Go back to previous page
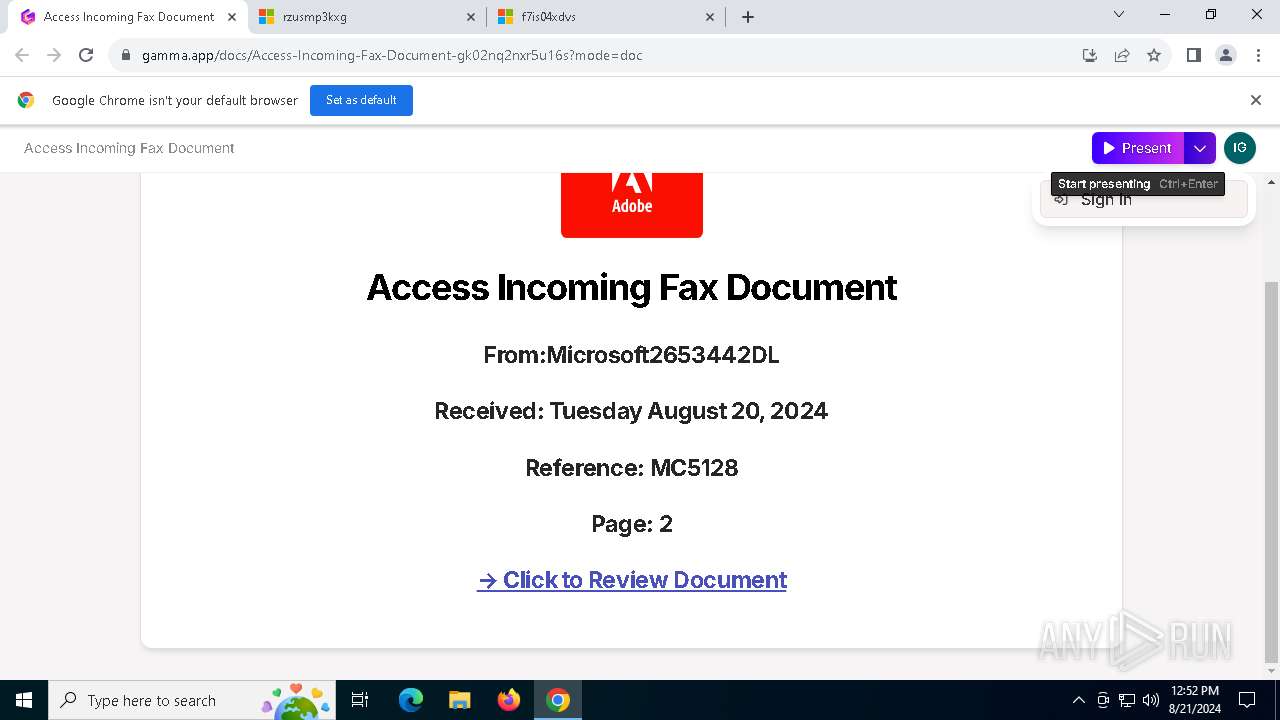The width and height of the screenshot is (1280, 720). coord(22,55)
